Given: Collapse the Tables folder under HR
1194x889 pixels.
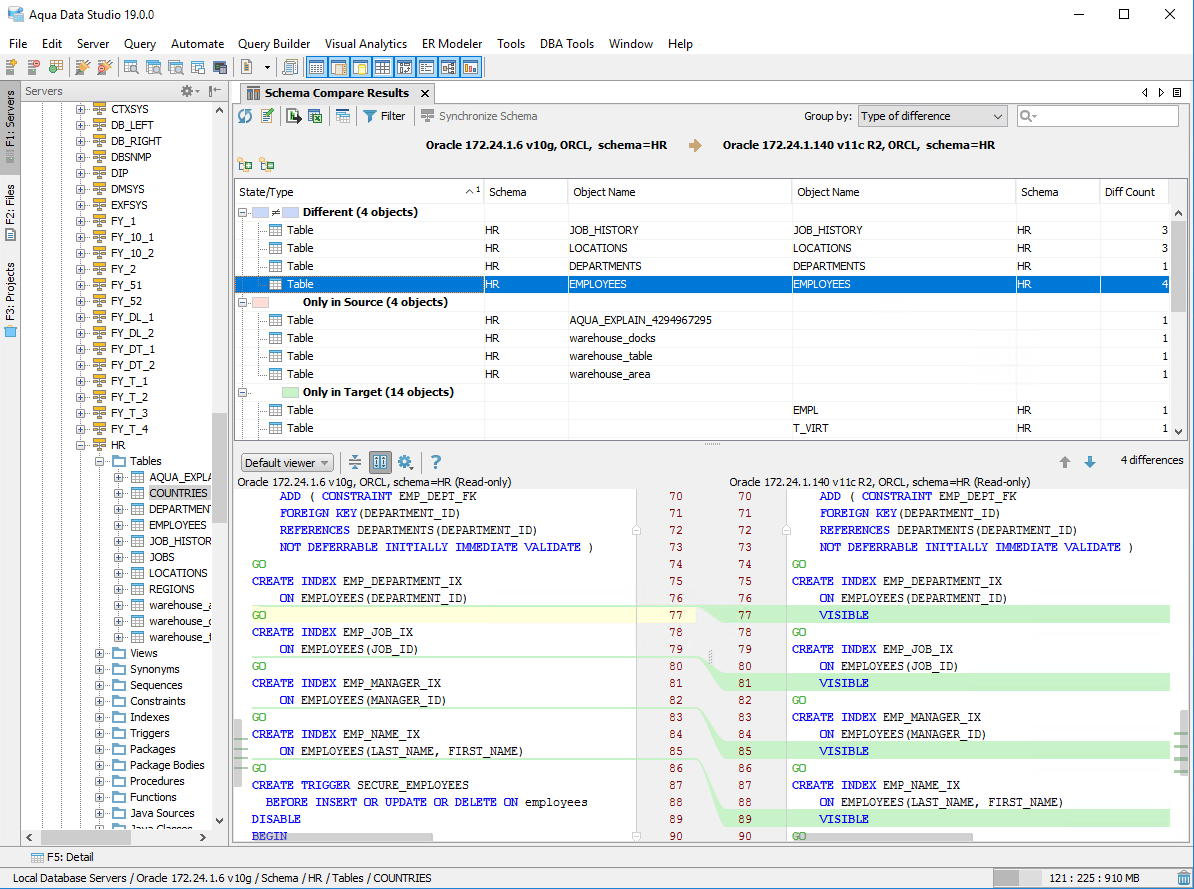Looking at the screenshot, I should [99, 461].
